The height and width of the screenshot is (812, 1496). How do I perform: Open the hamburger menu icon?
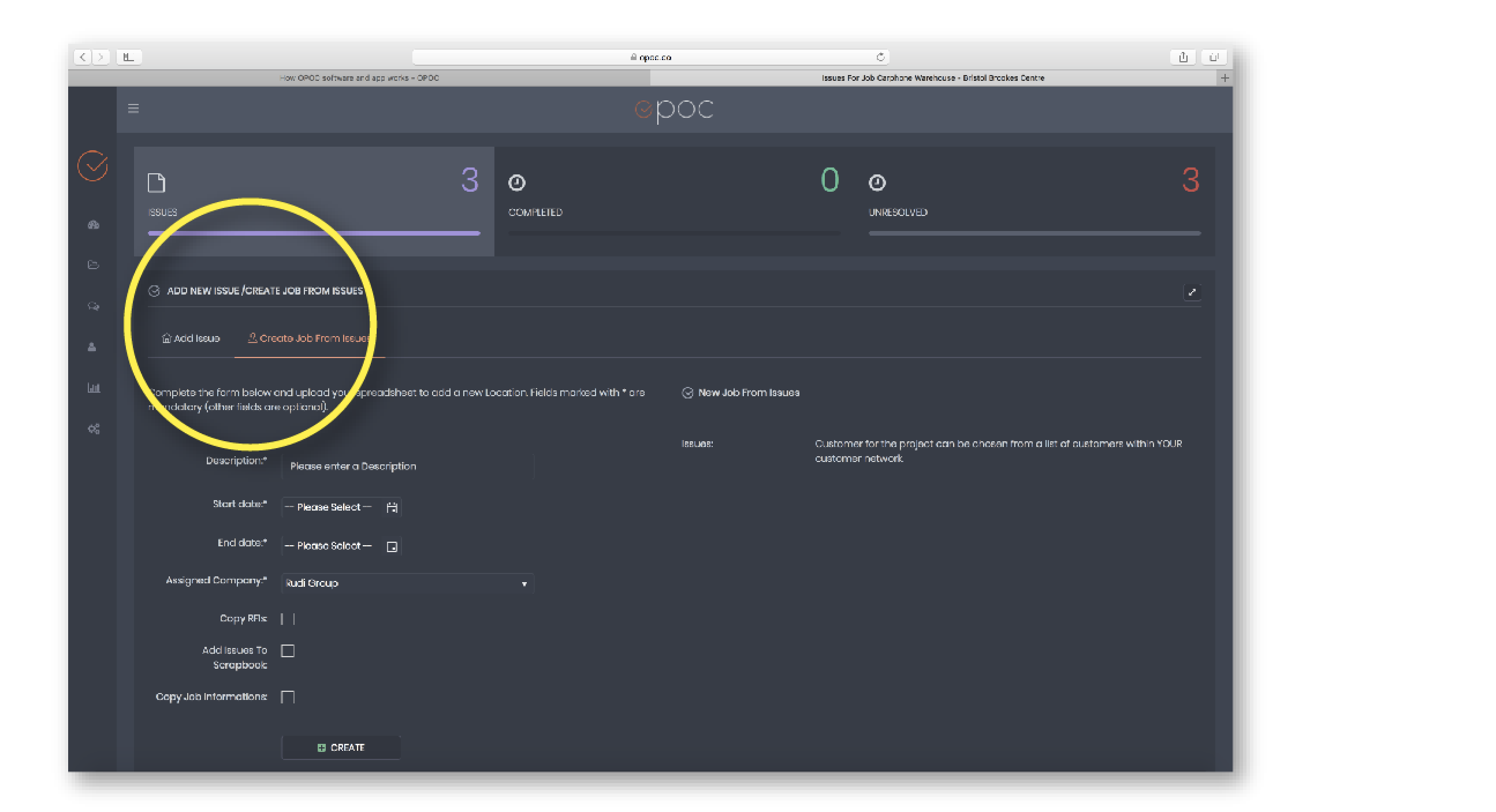click(x=133, y=108)
